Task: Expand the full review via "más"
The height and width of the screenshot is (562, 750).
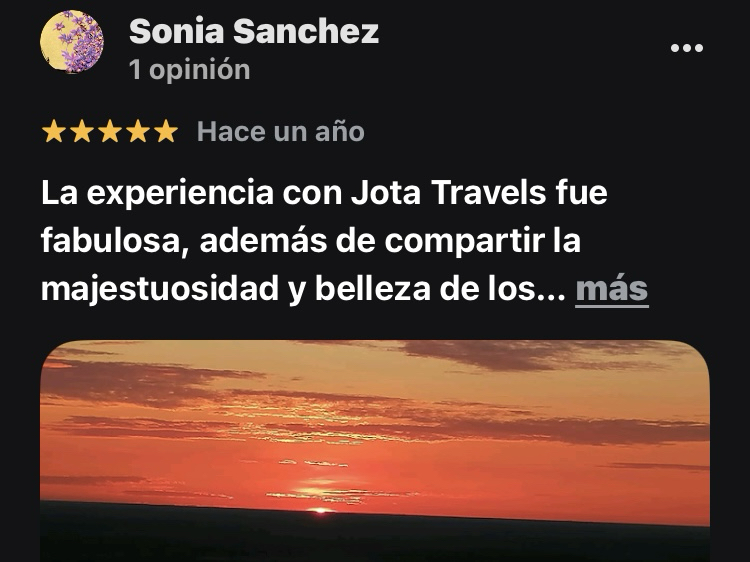Action: pyautogui.click(x=612, y=290)
